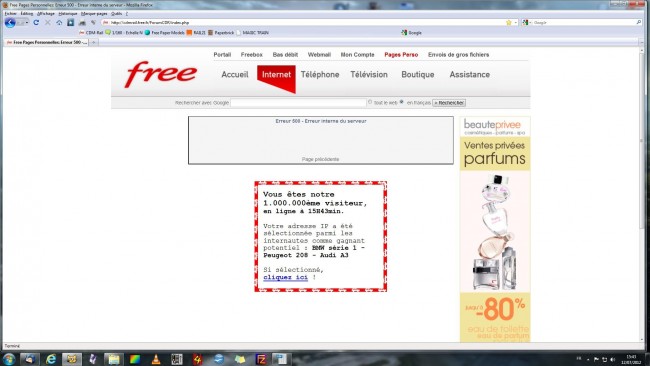
Task: Go back with Firefox back arrow
Action: coord(10,23)
